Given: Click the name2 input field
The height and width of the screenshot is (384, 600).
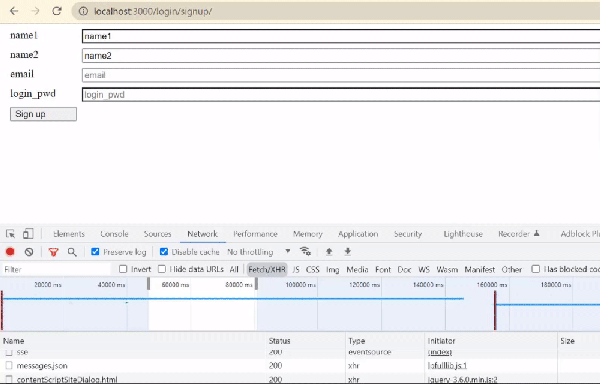Looking at the screenshot, I should coord(341,55).
